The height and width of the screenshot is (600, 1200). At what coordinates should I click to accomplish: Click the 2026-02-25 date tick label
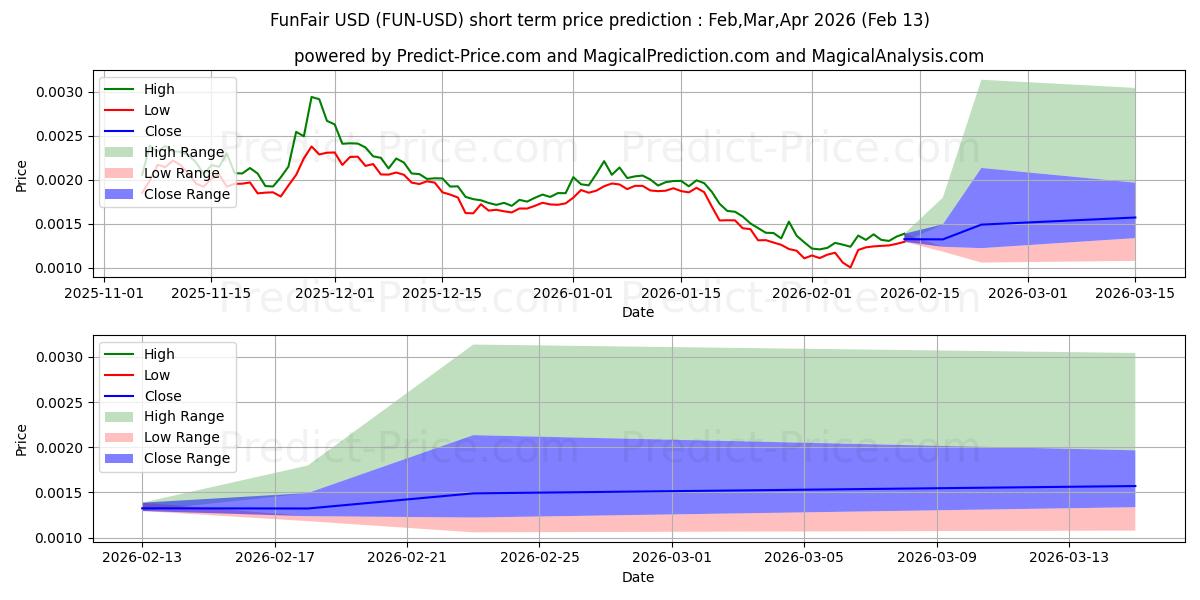coord(539,559)
